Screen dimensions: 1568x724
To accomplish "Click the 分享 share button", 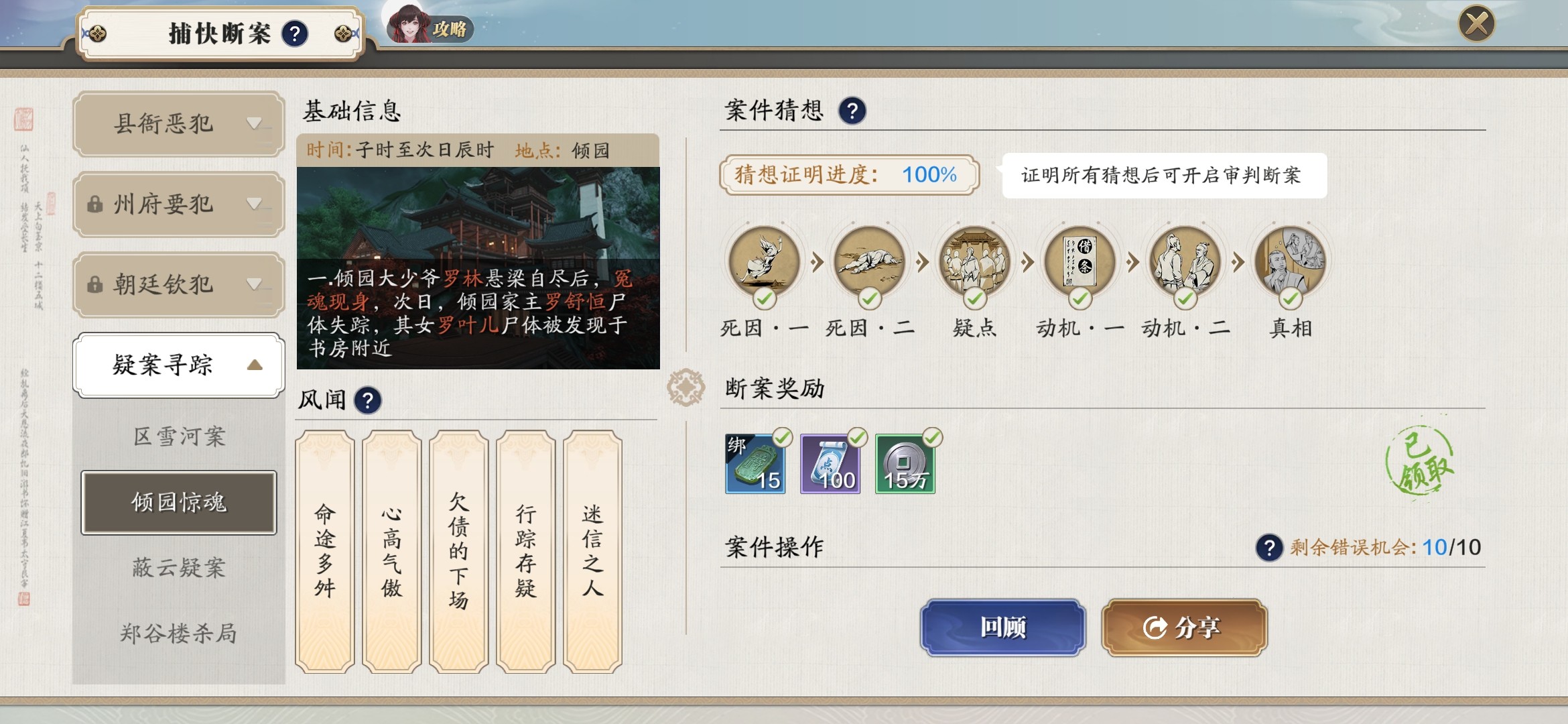I will [x=1185, y=627].
